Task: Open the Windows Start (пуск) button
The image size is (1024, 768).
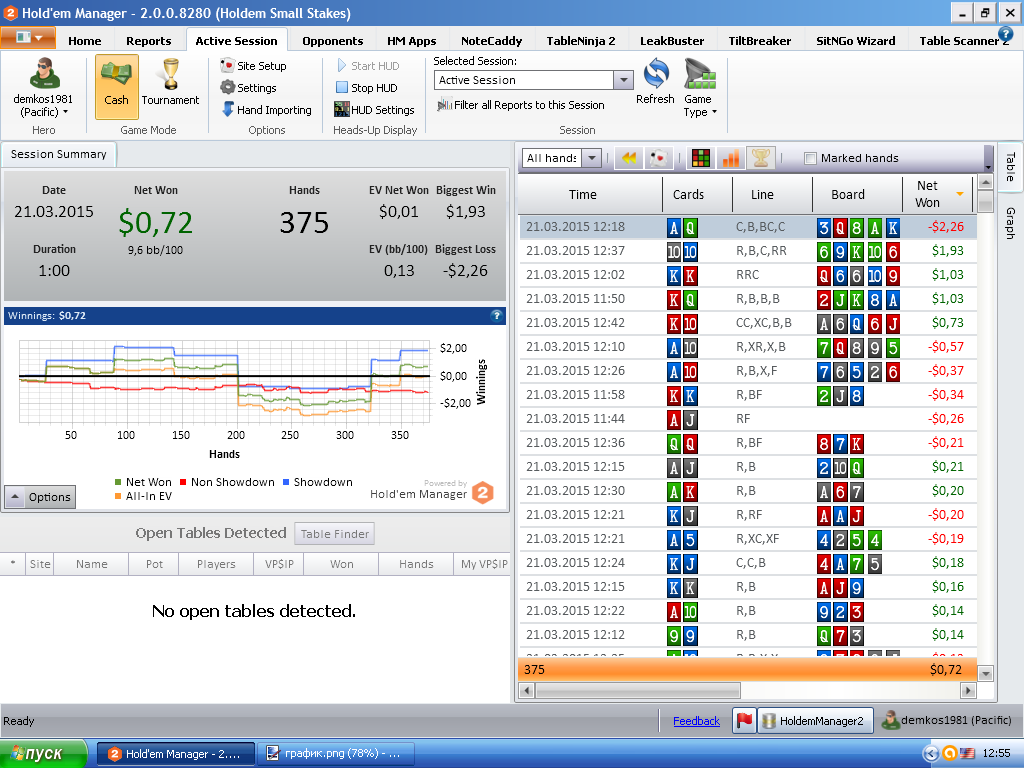Action: [43, 754]
